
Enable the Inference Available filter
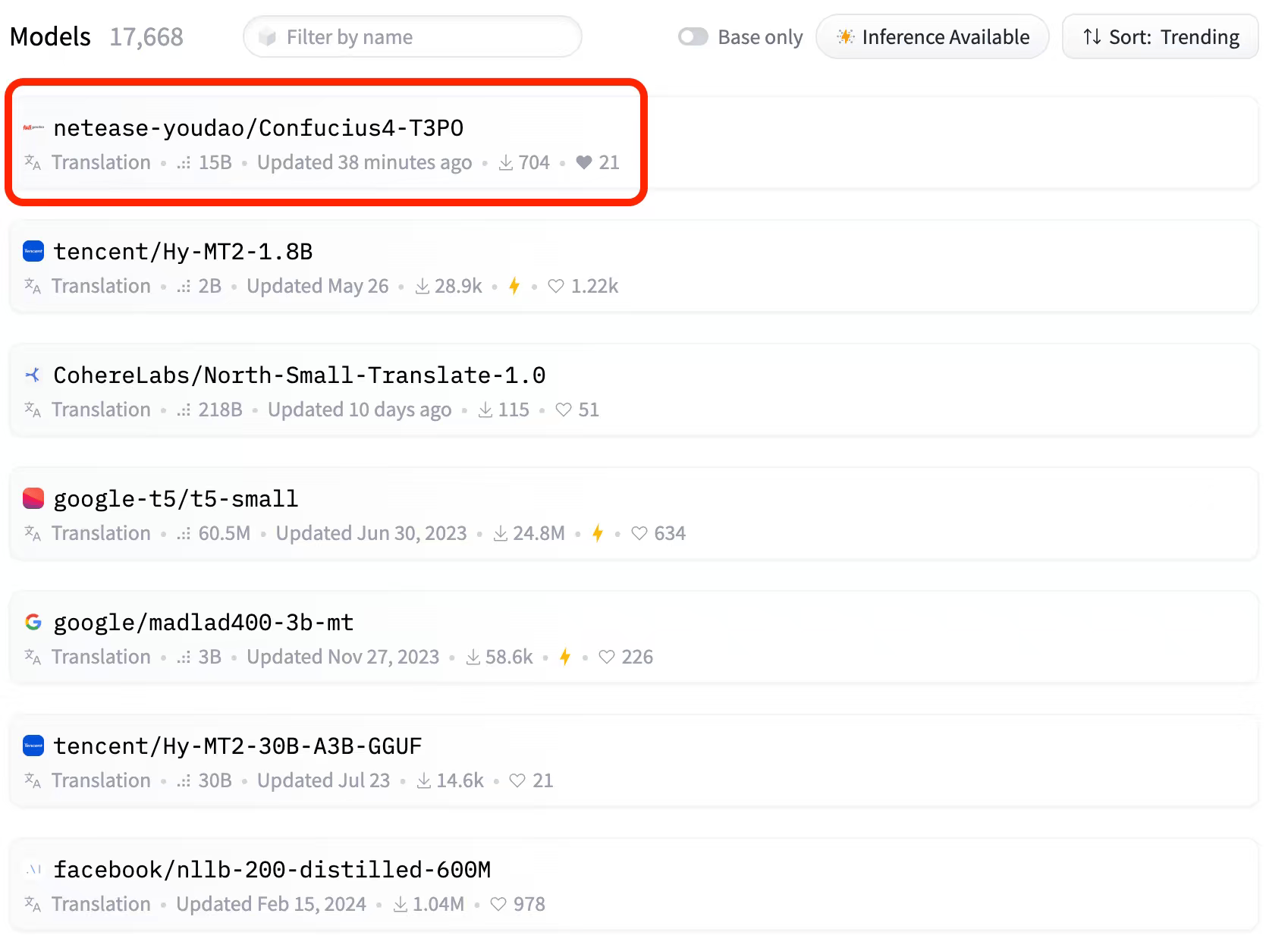tap(932, 36)
